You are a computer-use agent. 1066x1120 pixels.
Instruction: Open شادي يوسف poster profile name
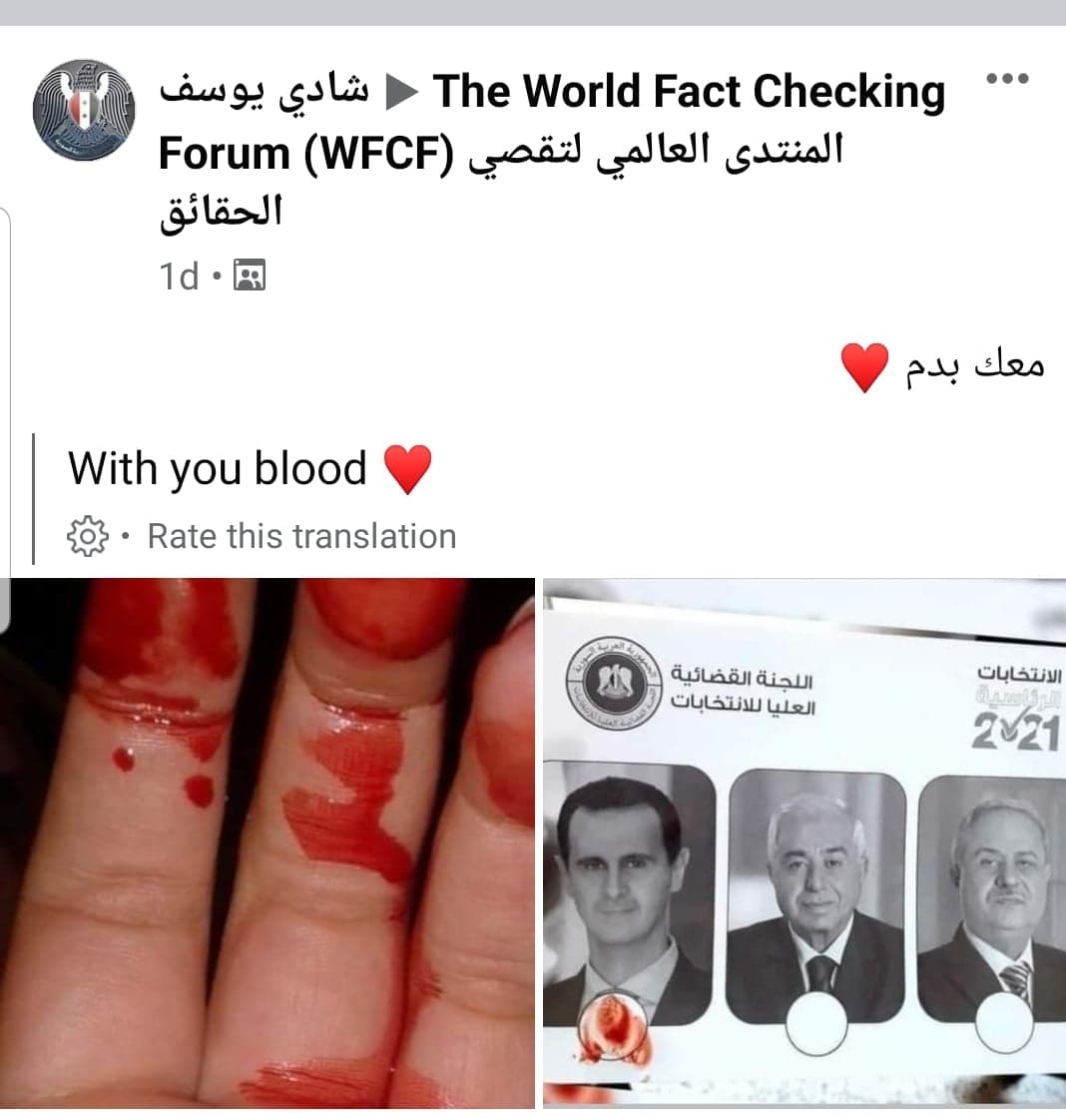[x=264, y=91]
